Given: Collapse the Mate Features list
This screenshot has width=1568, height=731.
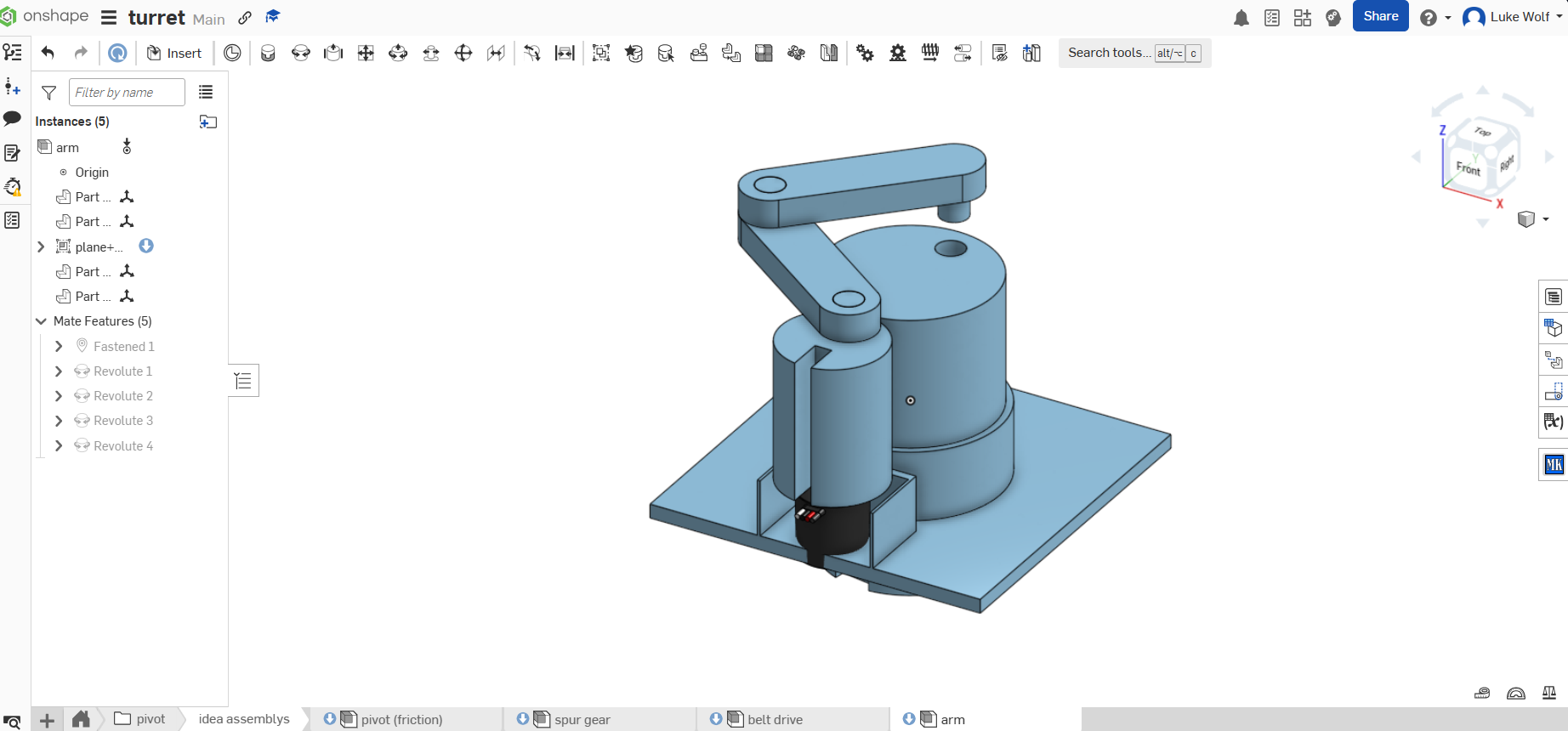Looking at the screenshot, I should pyautogui.click(x=41, y=321).
